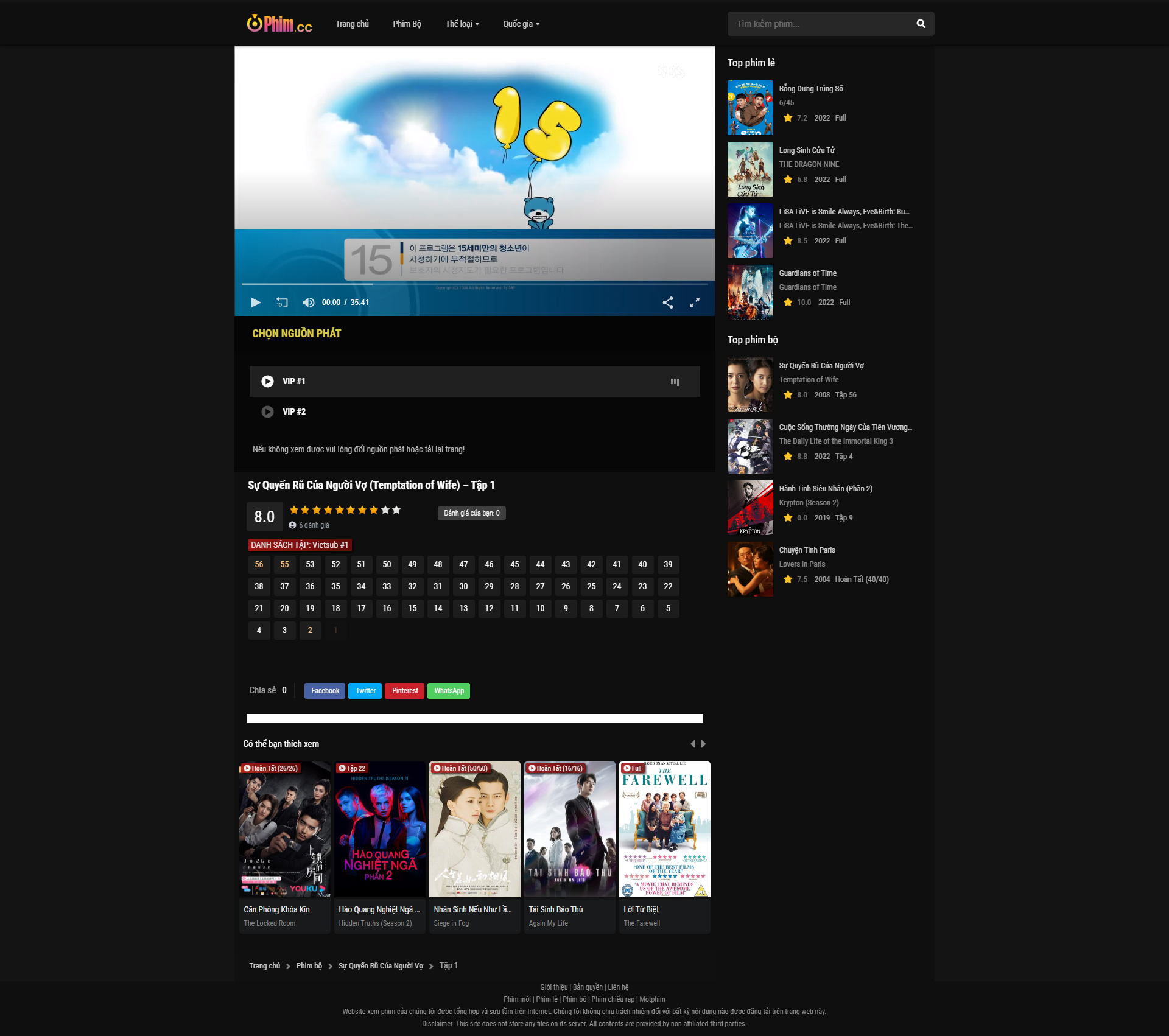Share via the Facebook button
This screenshot has height=1036, width=1169.
click(325, 691)
